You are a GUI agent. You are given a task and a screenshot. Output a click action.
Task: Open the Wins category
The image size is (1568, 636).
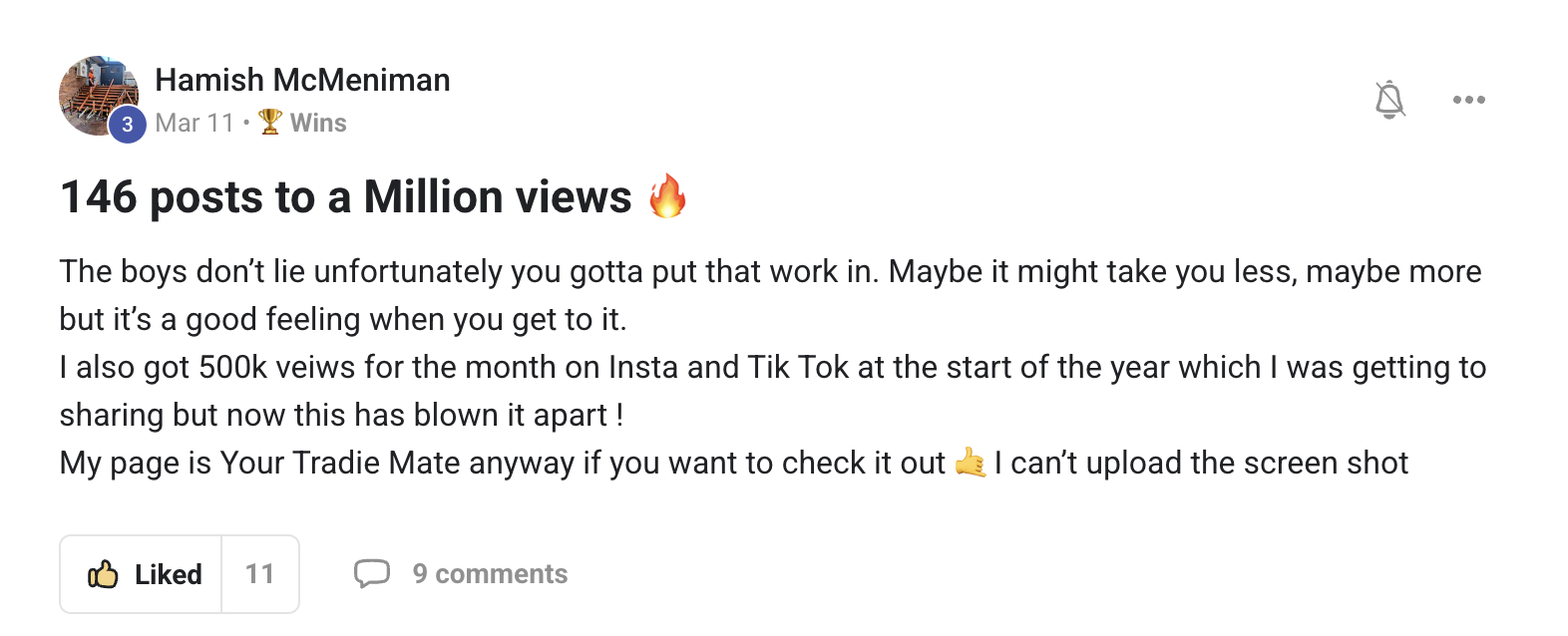point(318,123)
